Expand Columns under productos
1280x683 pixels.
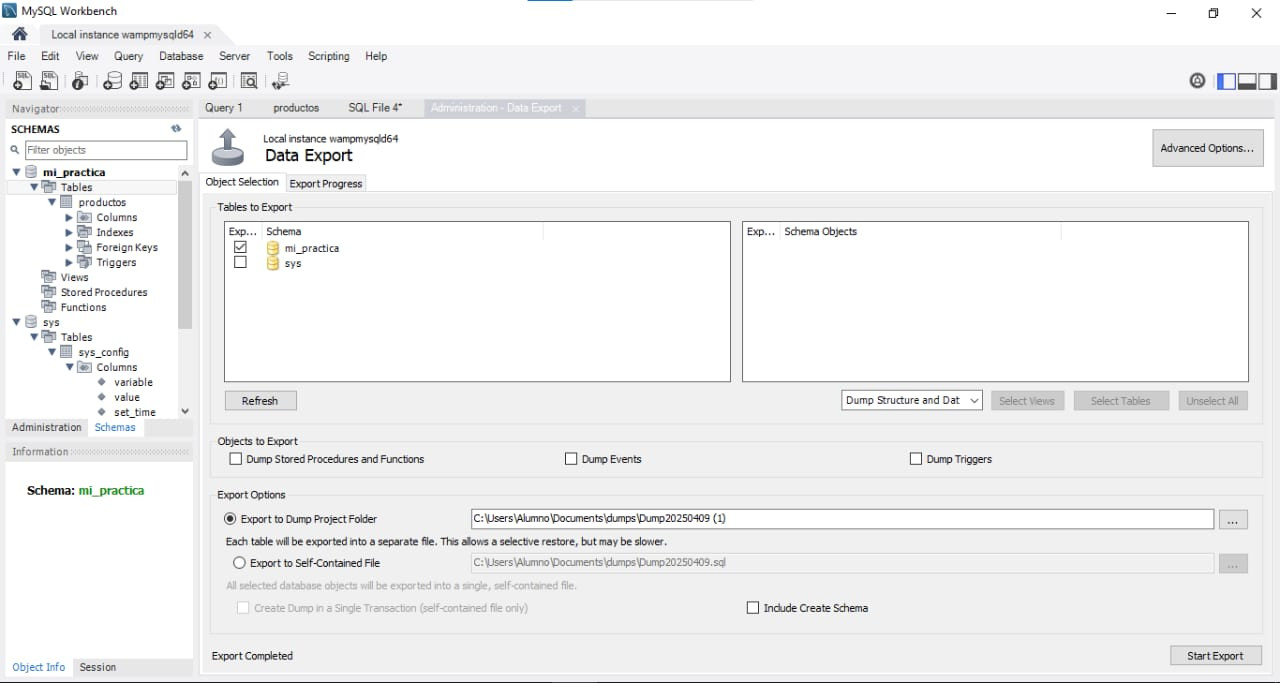click(69, 217)
